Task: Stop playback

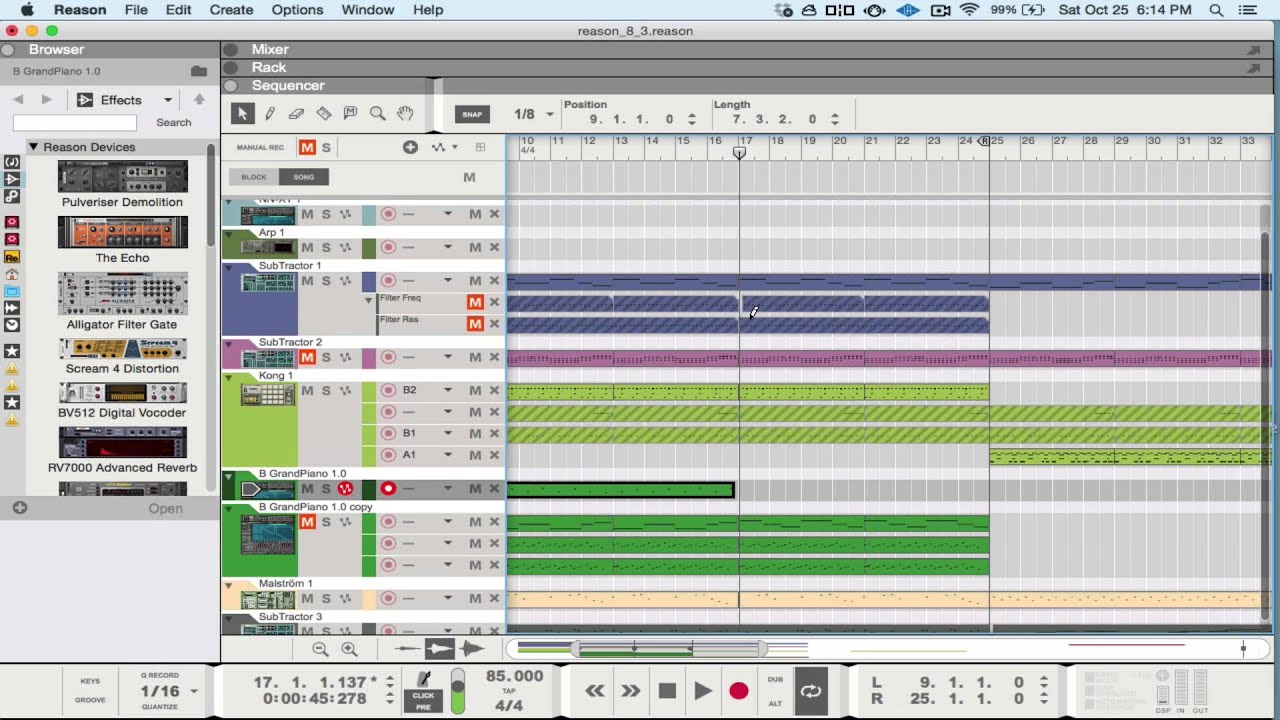Action: (x=667, y=691)
